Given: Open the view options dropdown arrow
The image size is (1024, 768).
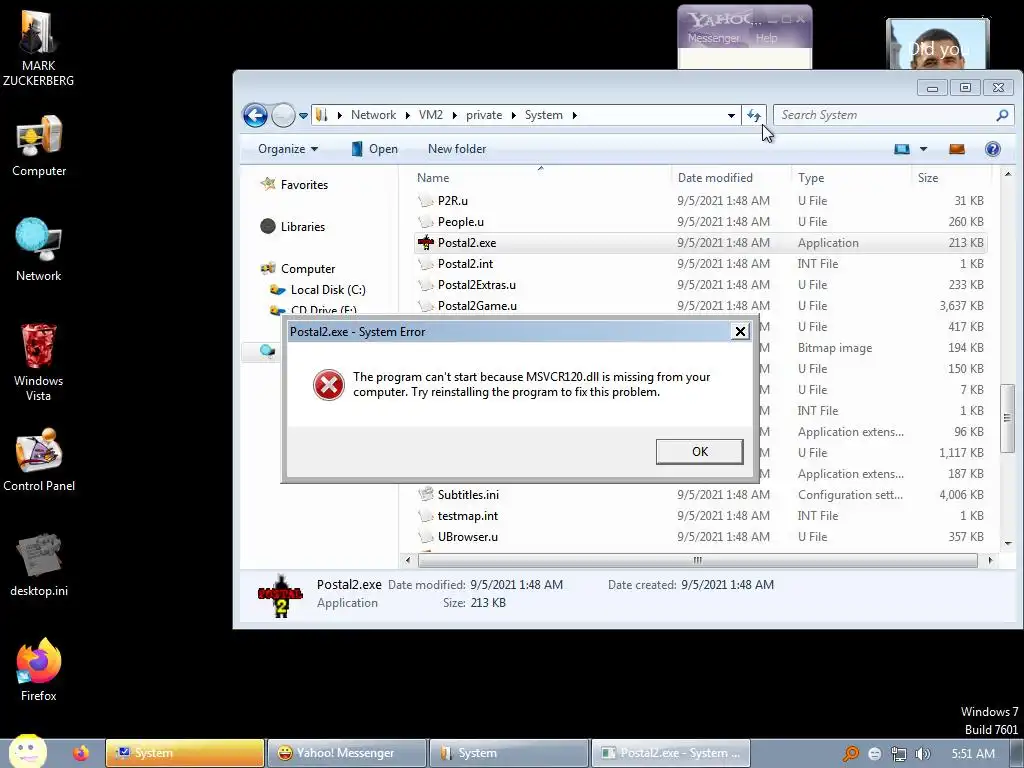Looking at the screenshot, I should click(923, 149).
